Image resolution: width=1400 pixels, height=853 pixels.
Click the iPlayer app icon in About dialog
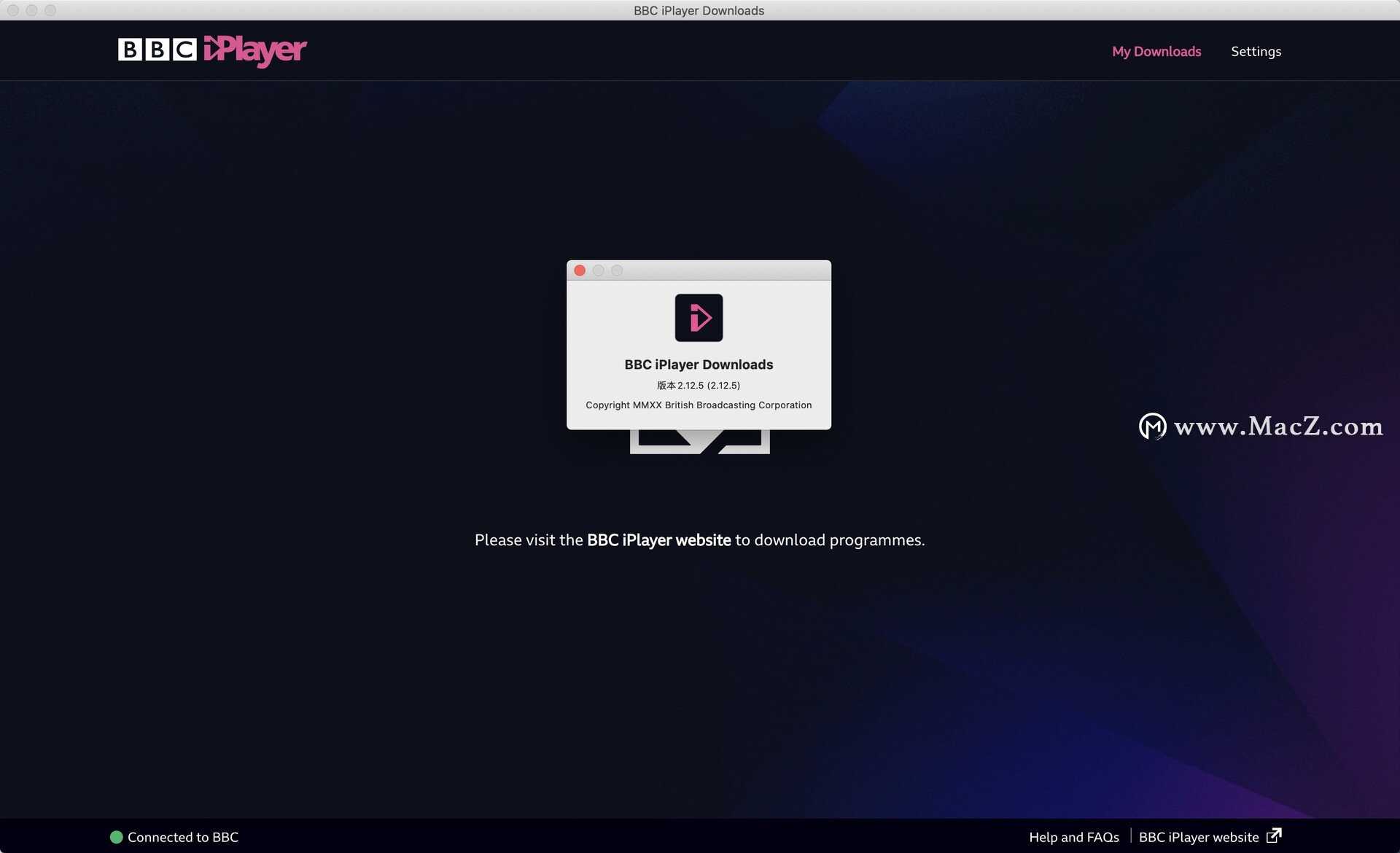coord(699,318)
